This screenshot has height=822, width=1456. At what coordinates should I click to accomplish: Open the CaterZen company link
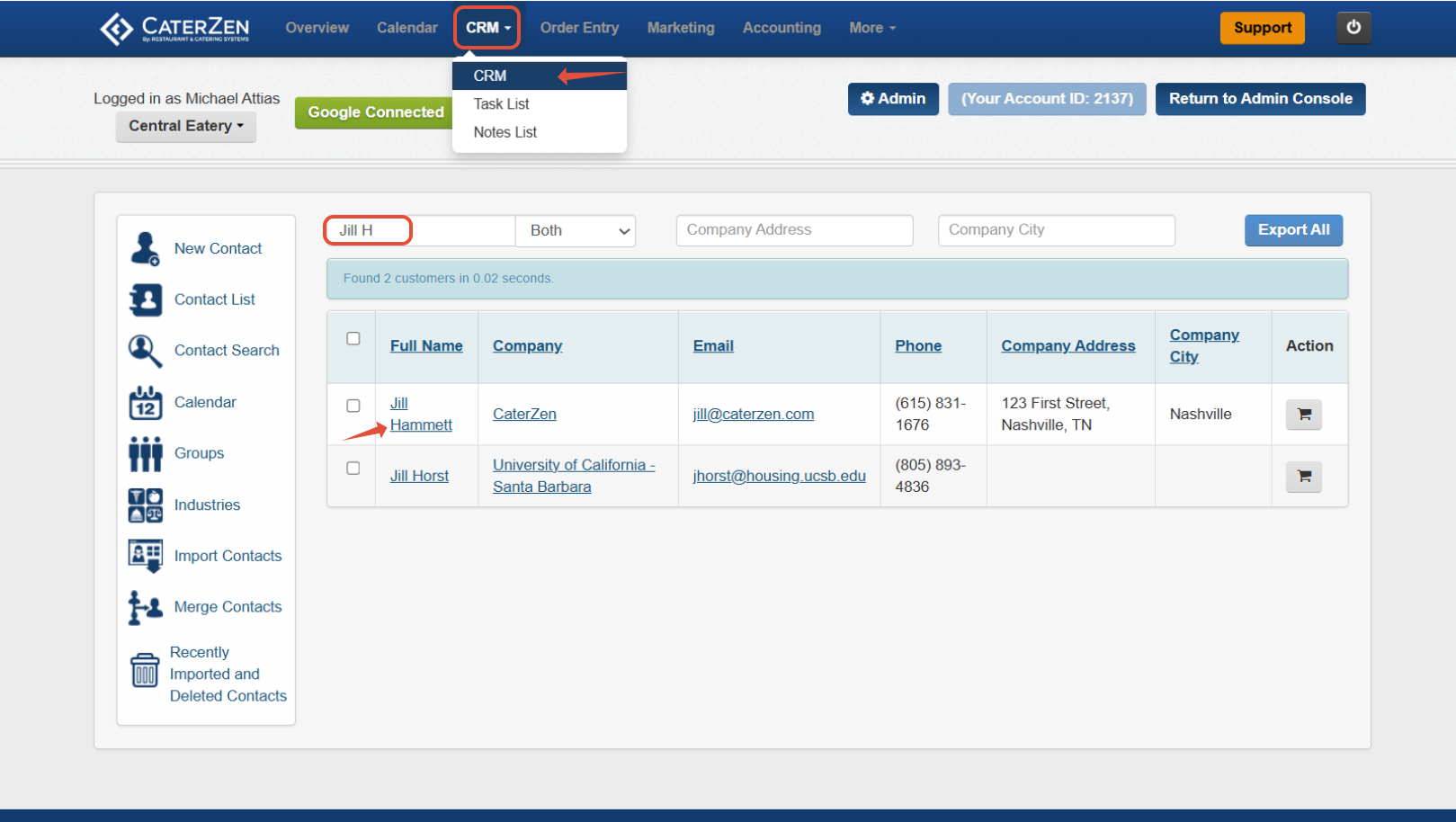click(x=524, y=415)
